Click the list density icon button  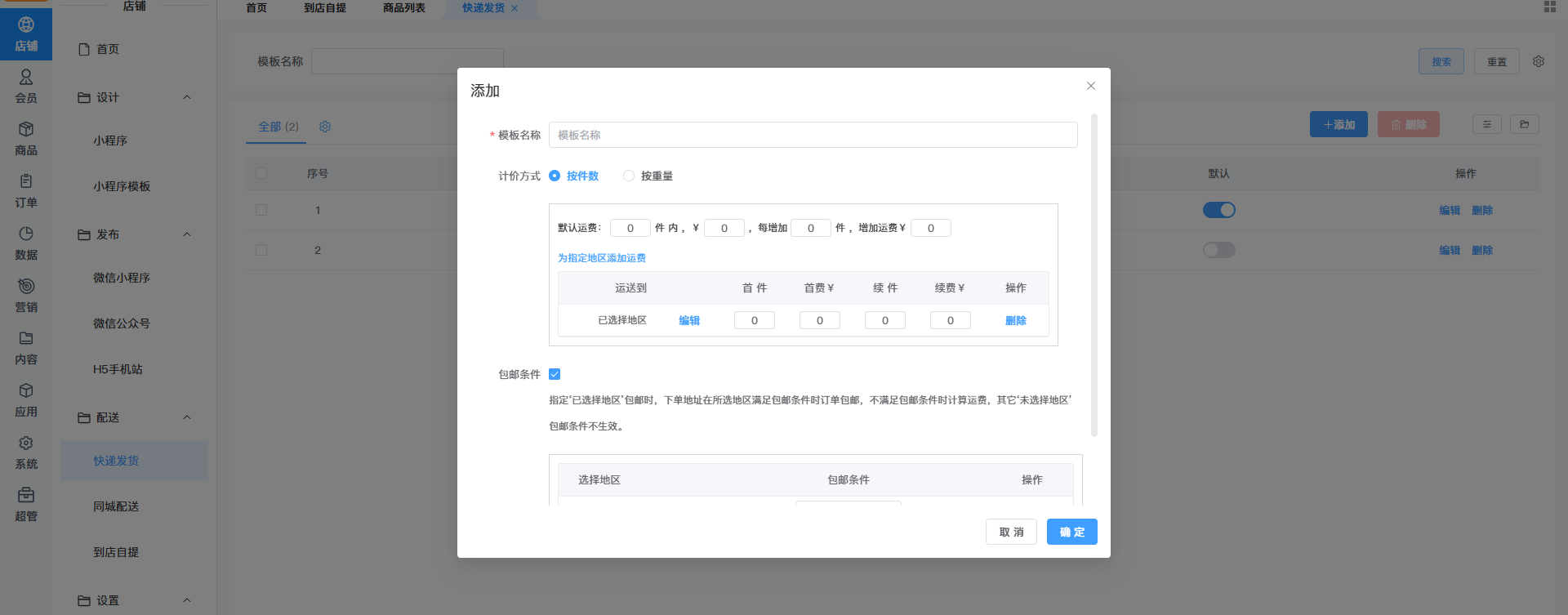tap(1487, 124)
